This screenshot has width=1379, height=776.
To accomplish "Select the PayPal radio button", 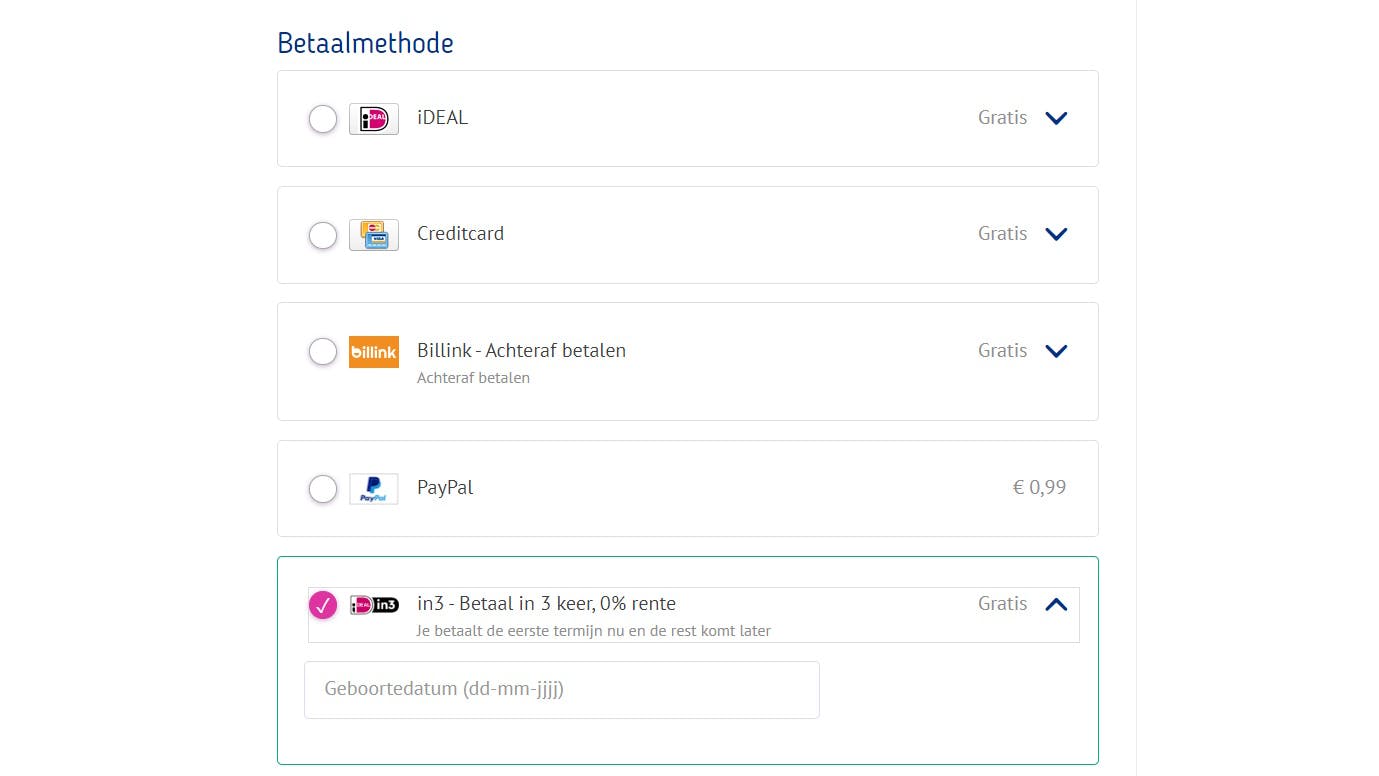I will (322, 489).
